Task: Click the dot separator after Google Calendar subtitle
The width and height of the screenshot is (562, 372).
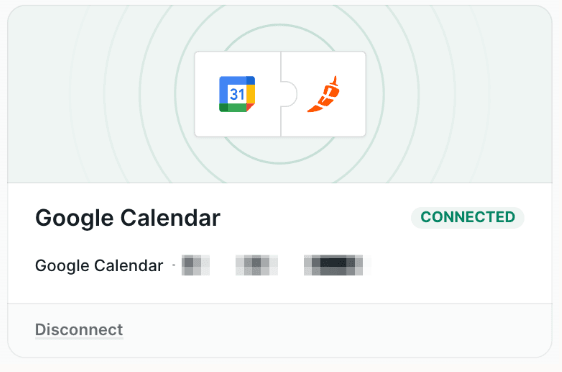Action: pos(174,266)
